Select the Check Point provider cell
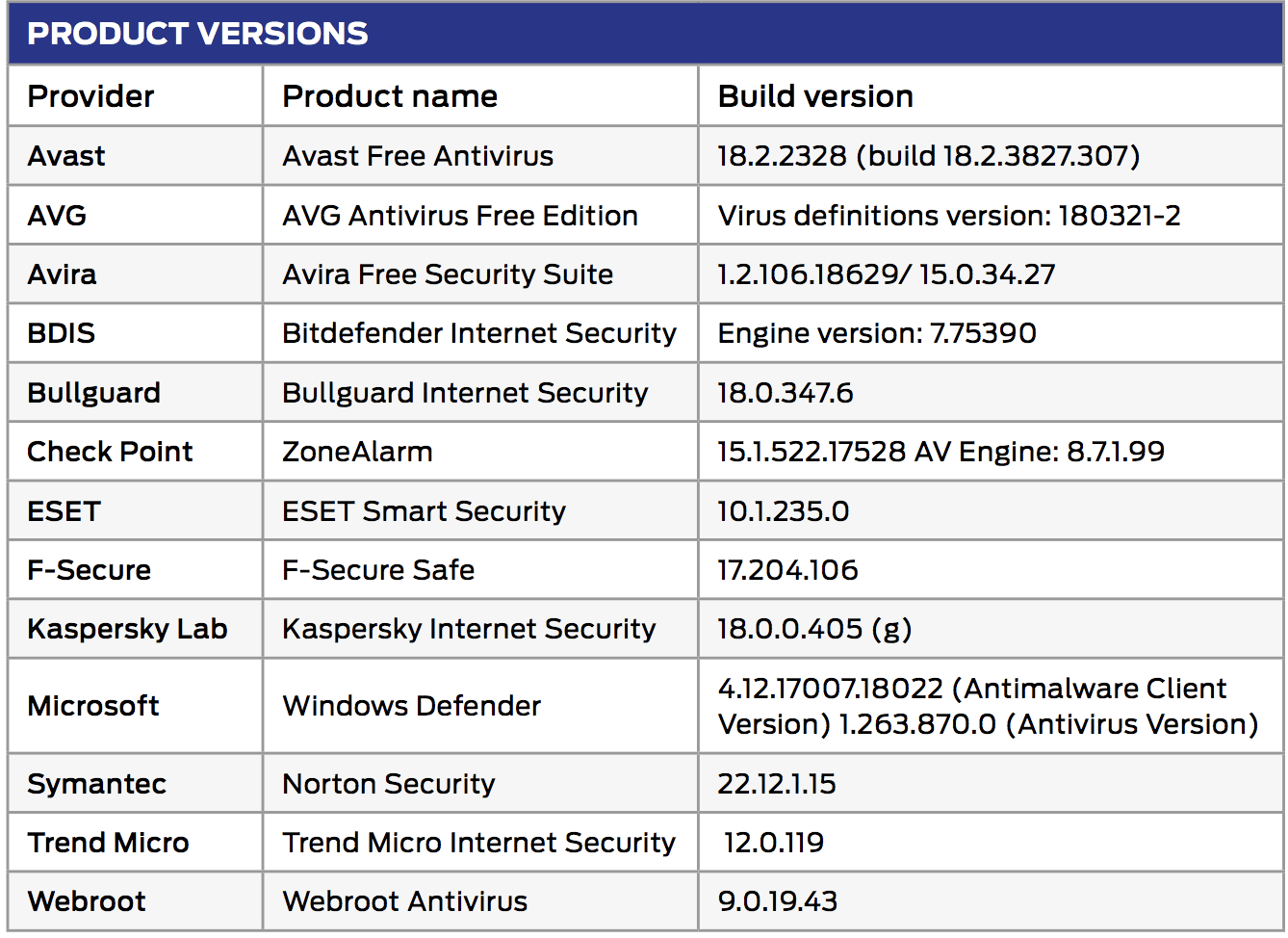The image size is (1288, 938). click(110, 452)
